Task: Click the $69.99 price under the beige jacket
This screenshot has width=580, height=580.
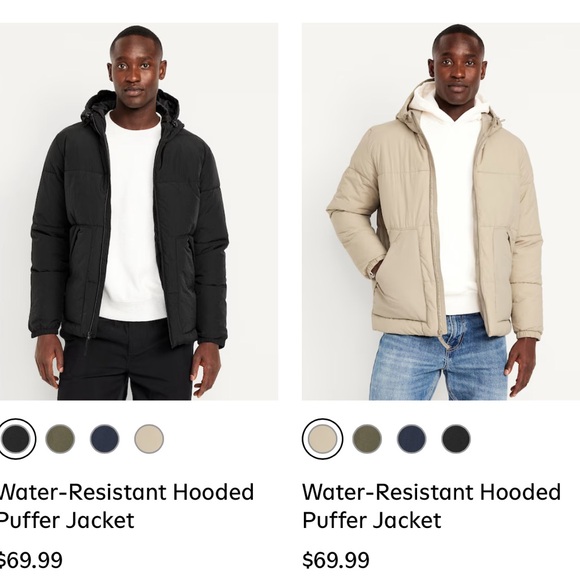Action: click(336, 560)
